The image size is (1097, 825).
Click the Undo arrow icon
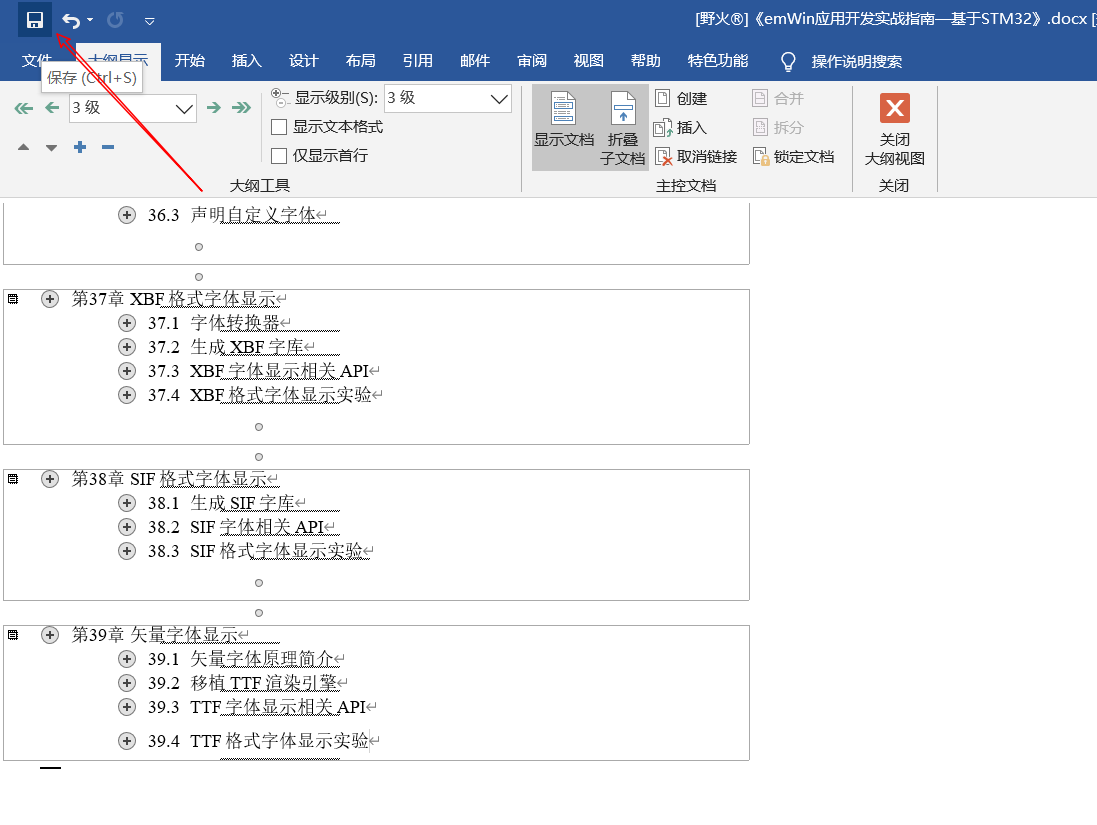tap(71, 20)
